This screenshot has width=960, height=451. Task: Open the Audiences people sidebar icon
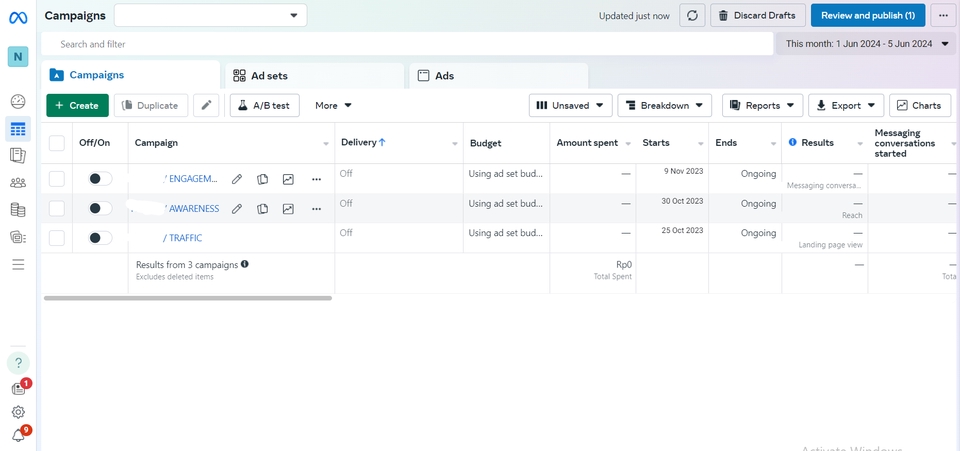click(x=18, y=182)
